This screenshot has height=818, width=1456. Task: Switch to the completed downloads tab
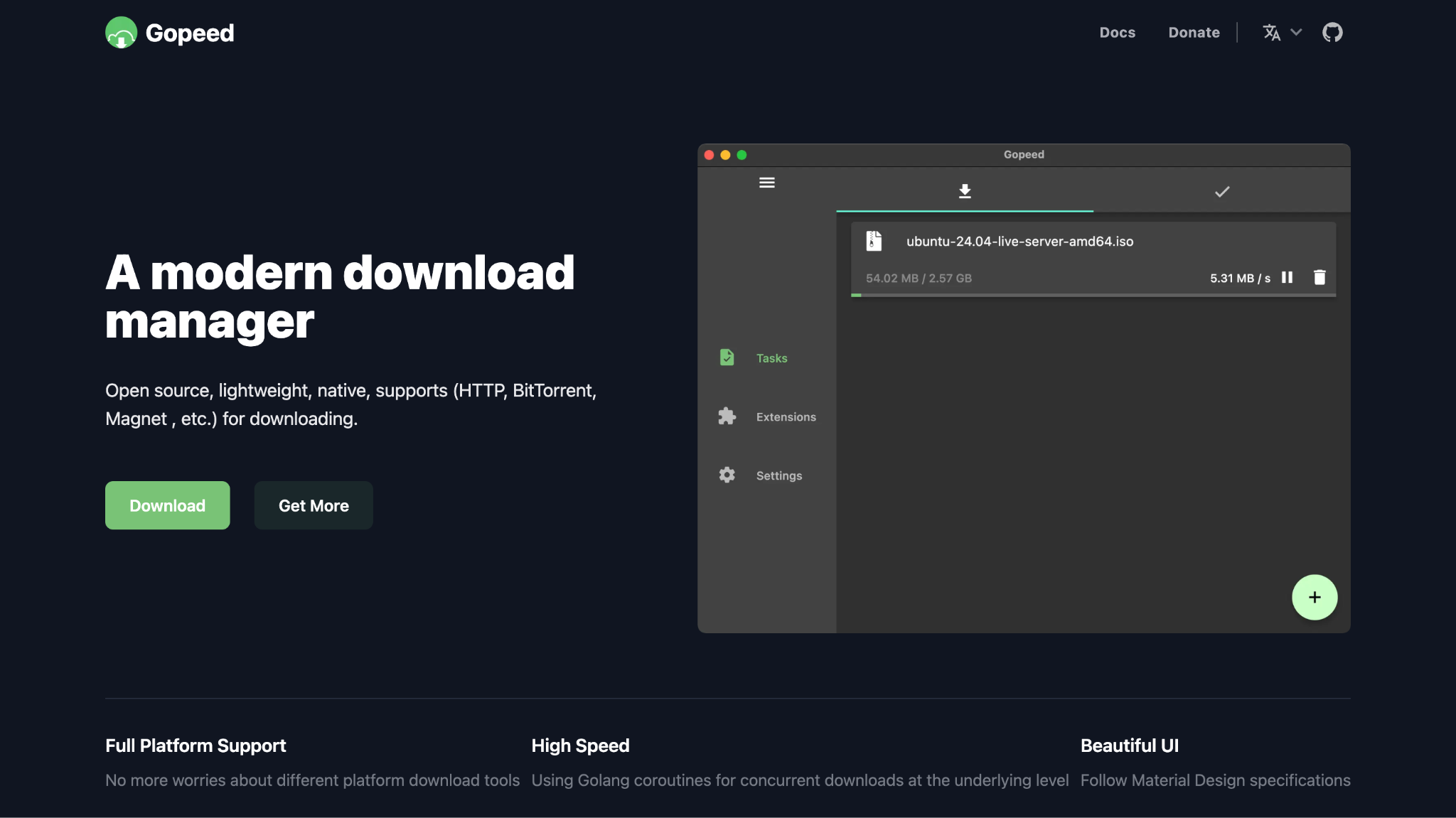[x=1221, y=190]
